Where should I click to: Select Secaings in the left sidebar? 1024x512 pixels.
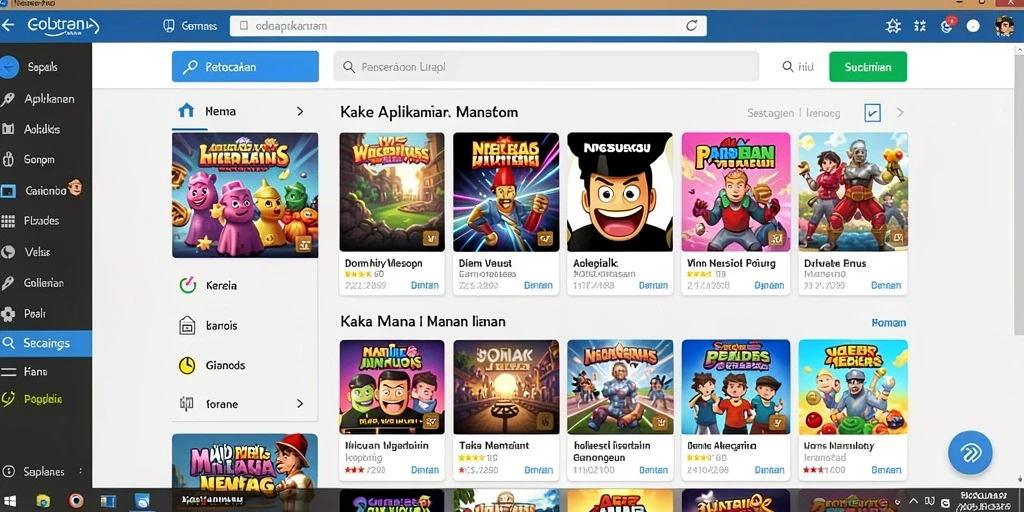click(x=46, y=343)
